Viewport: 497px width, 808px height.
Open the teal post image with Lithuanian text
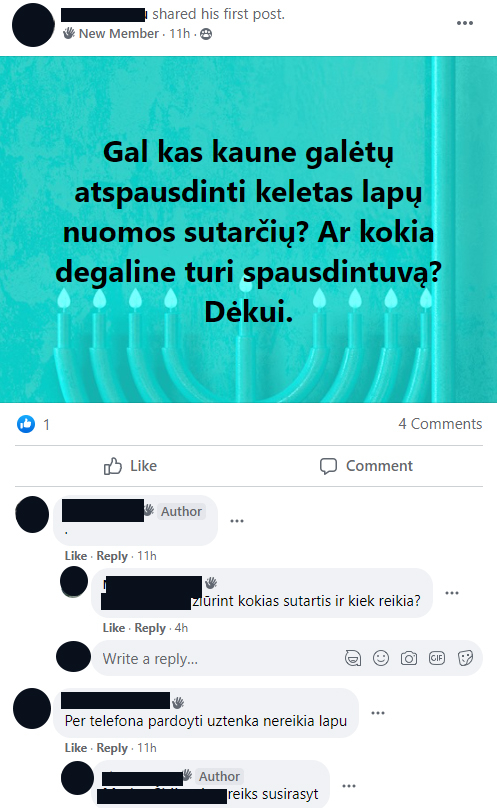[248, 229]
